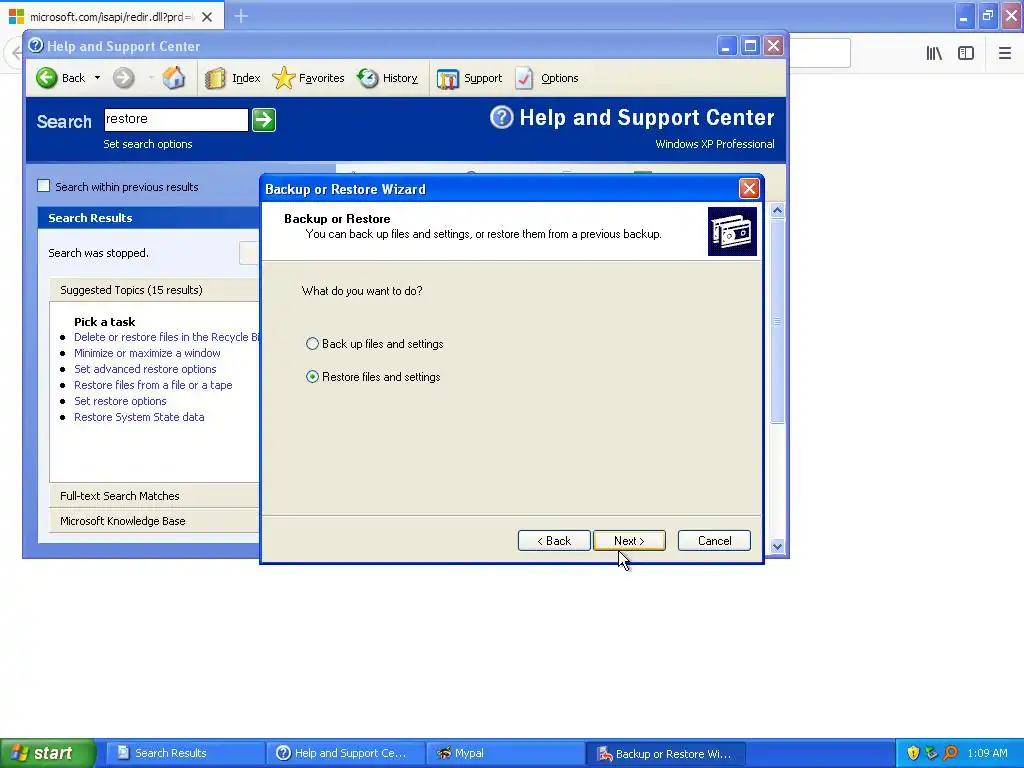Click scrollbar down arrow in Help content pane
1024x768 pixels.
pyautogui.click(x=777, y=547)
